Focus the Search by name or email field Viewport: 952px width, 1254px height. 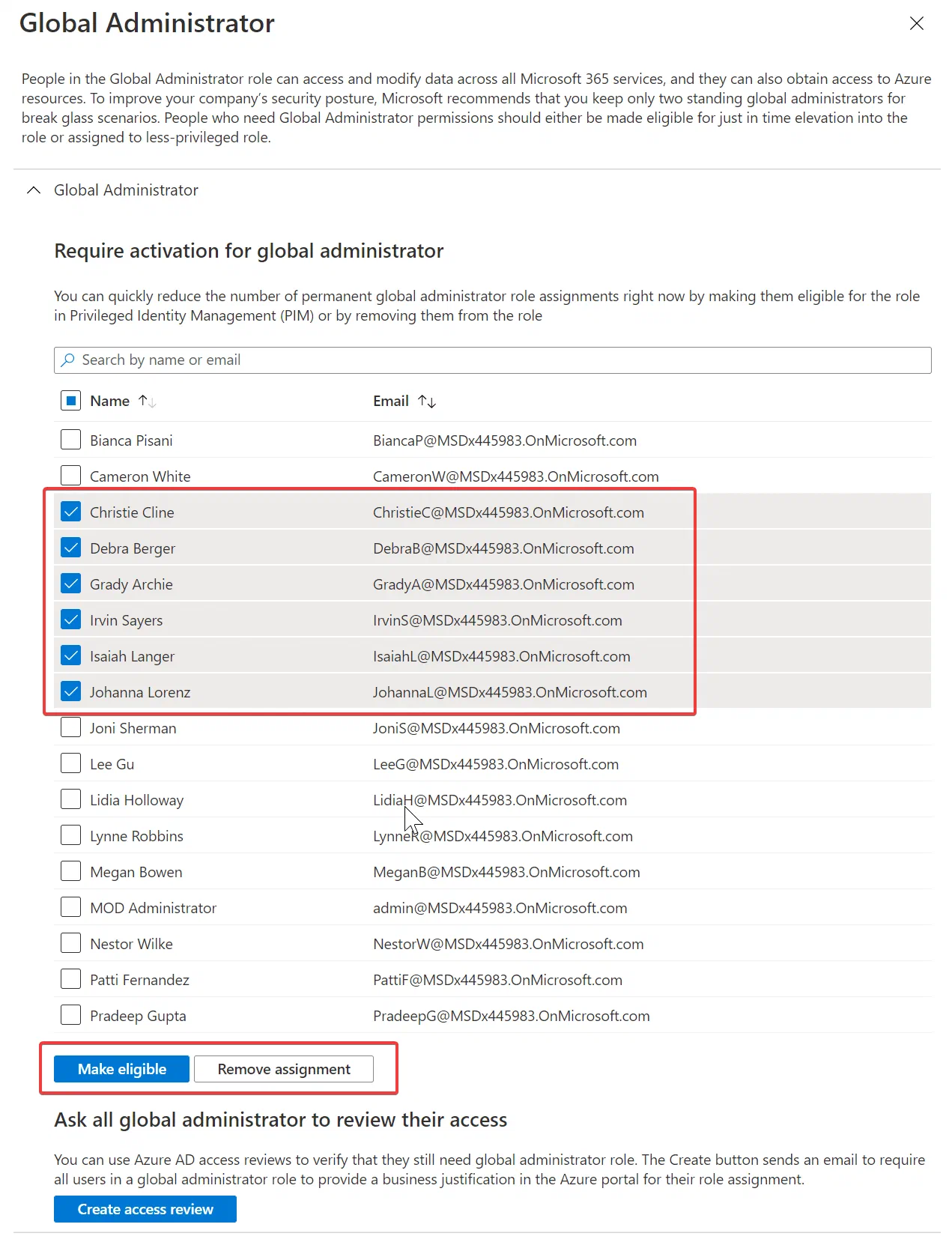coord(493,360)
